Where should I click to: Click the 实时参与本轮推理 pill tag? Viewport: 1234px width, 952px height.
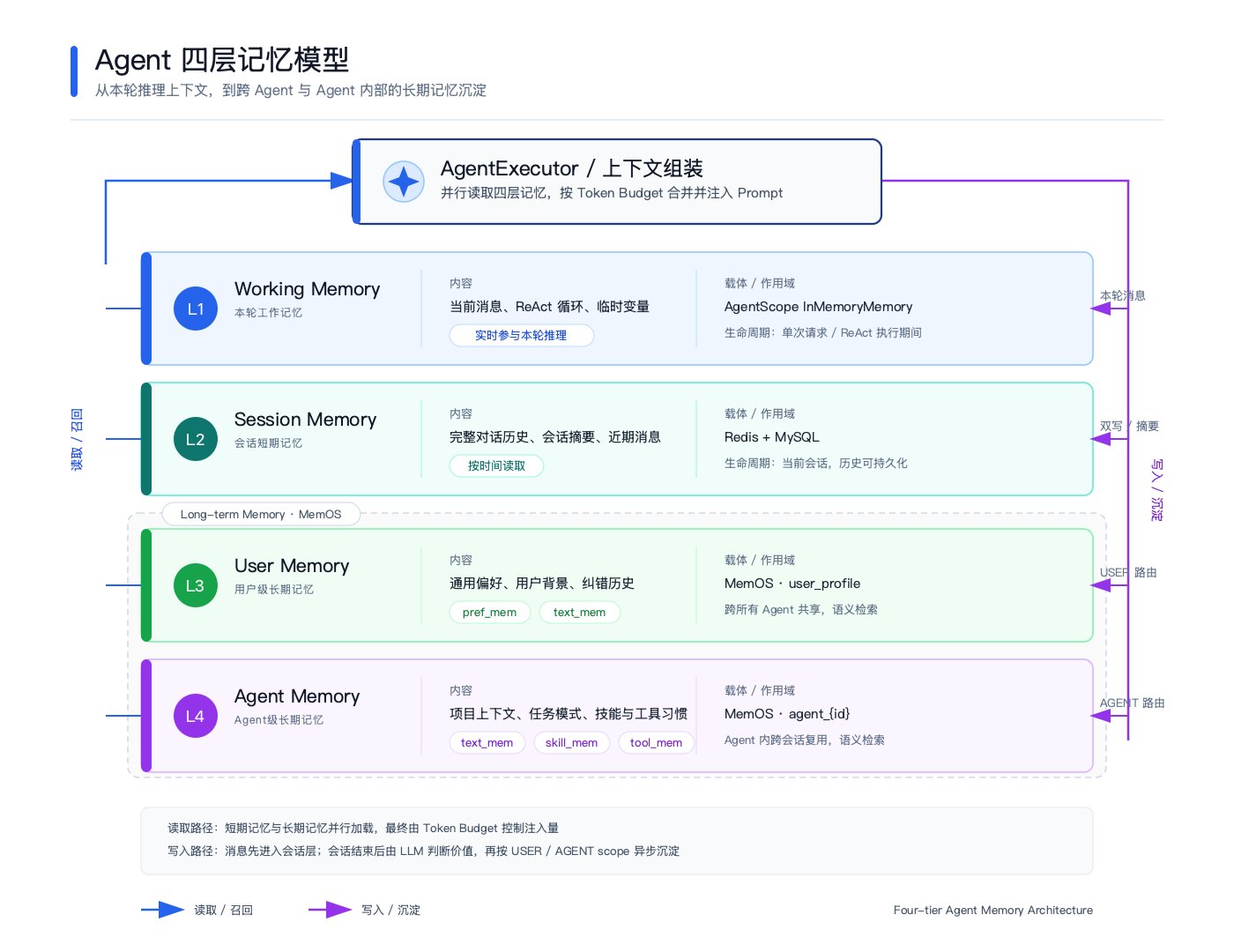click(521, 335)
